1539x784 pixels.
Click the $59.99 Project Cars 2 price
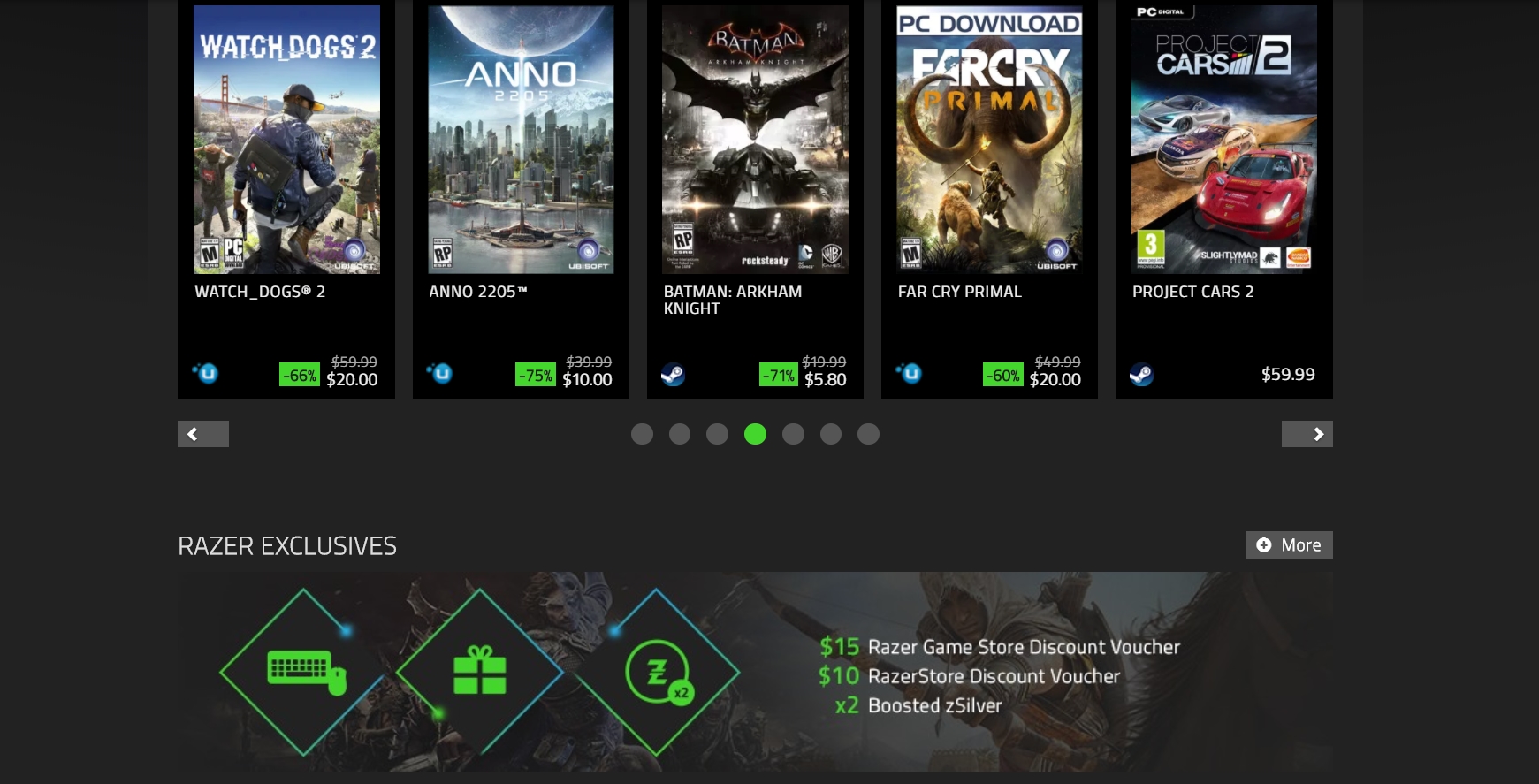(x=1288, y=374)
